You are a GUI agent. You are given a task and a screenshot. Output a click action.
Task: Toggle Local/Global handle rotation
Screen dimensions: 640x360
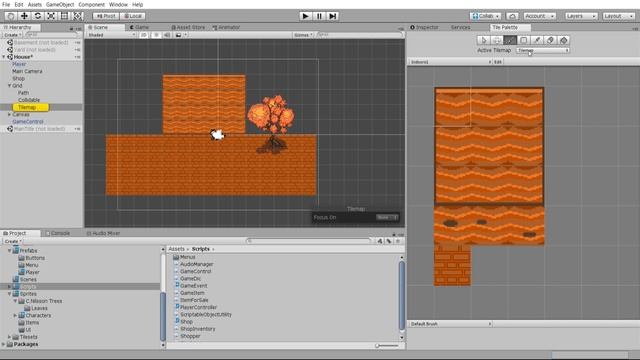(x=133, y=16)
